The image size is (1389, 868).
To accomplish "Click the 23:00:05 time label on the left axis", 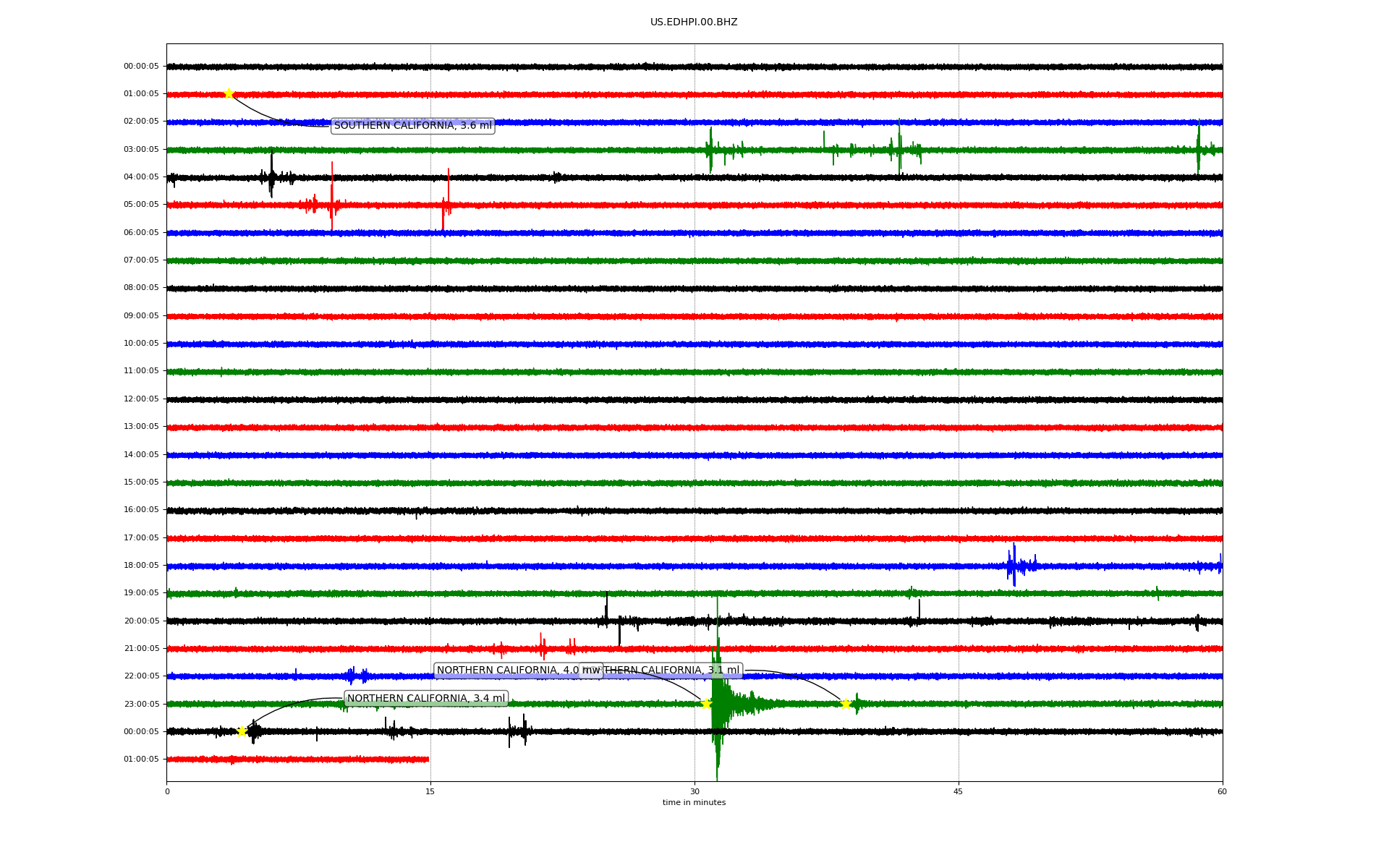I will [141, 704].
